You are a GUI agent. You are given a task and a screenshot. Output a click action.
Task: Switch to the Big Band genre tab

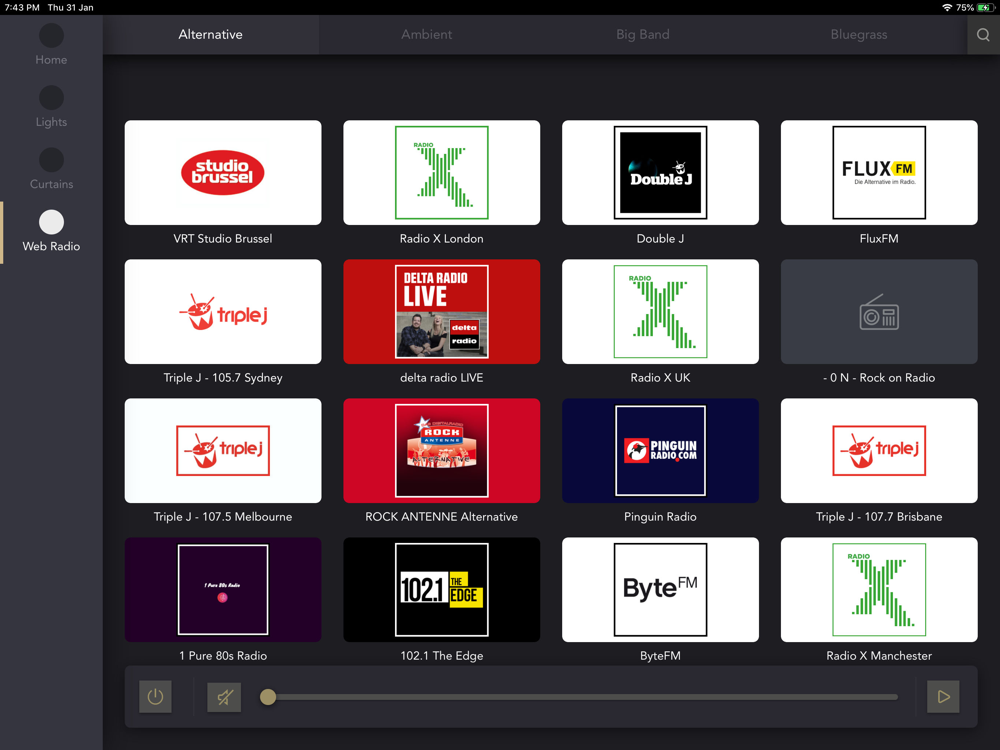pos(643,34)
